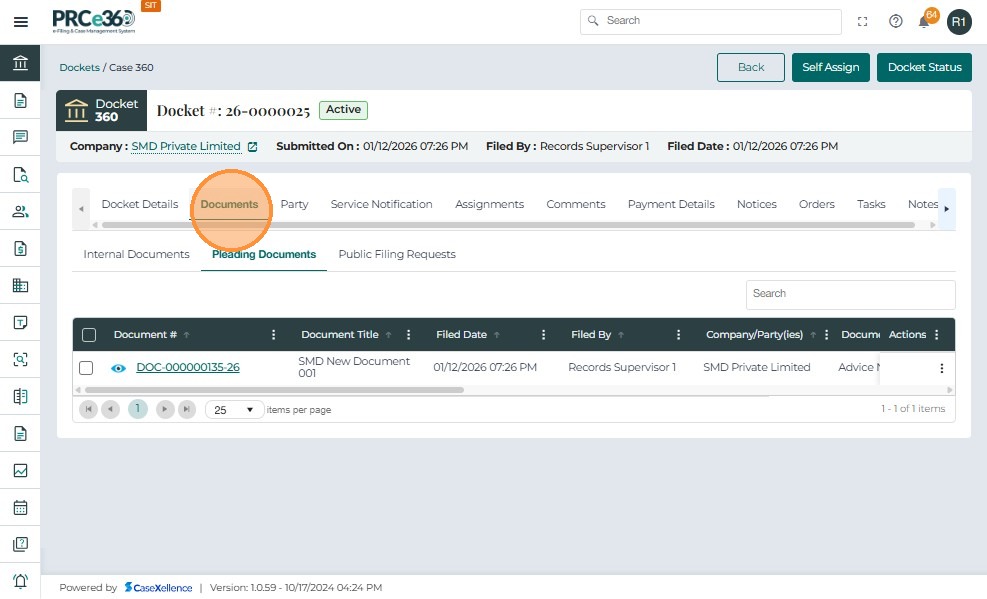Open the alarm bell sidebar icon
Image resolution: width=987 pixels, height=599 pixels.
click(20, 581)
